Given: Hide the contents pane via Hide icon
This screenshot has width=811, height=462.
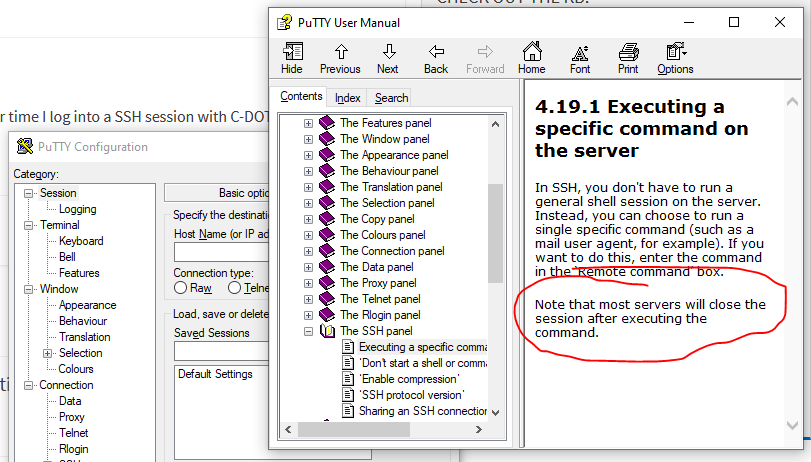Looking at the screenshot, I should (x=292, y=58).
